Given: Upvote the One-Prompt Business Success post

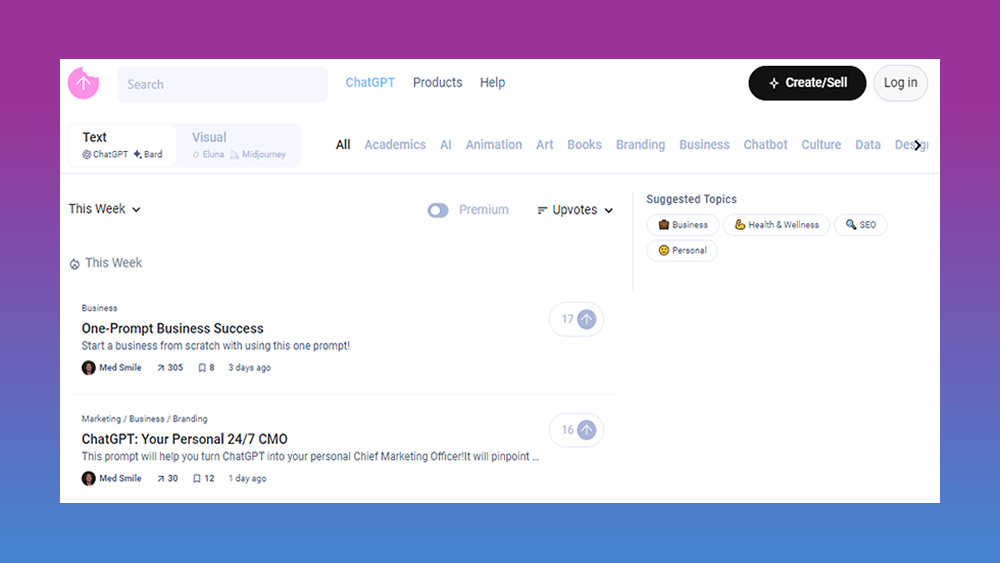Looking at the screenshot, I should pyautogui.click(x=587, y=319).
